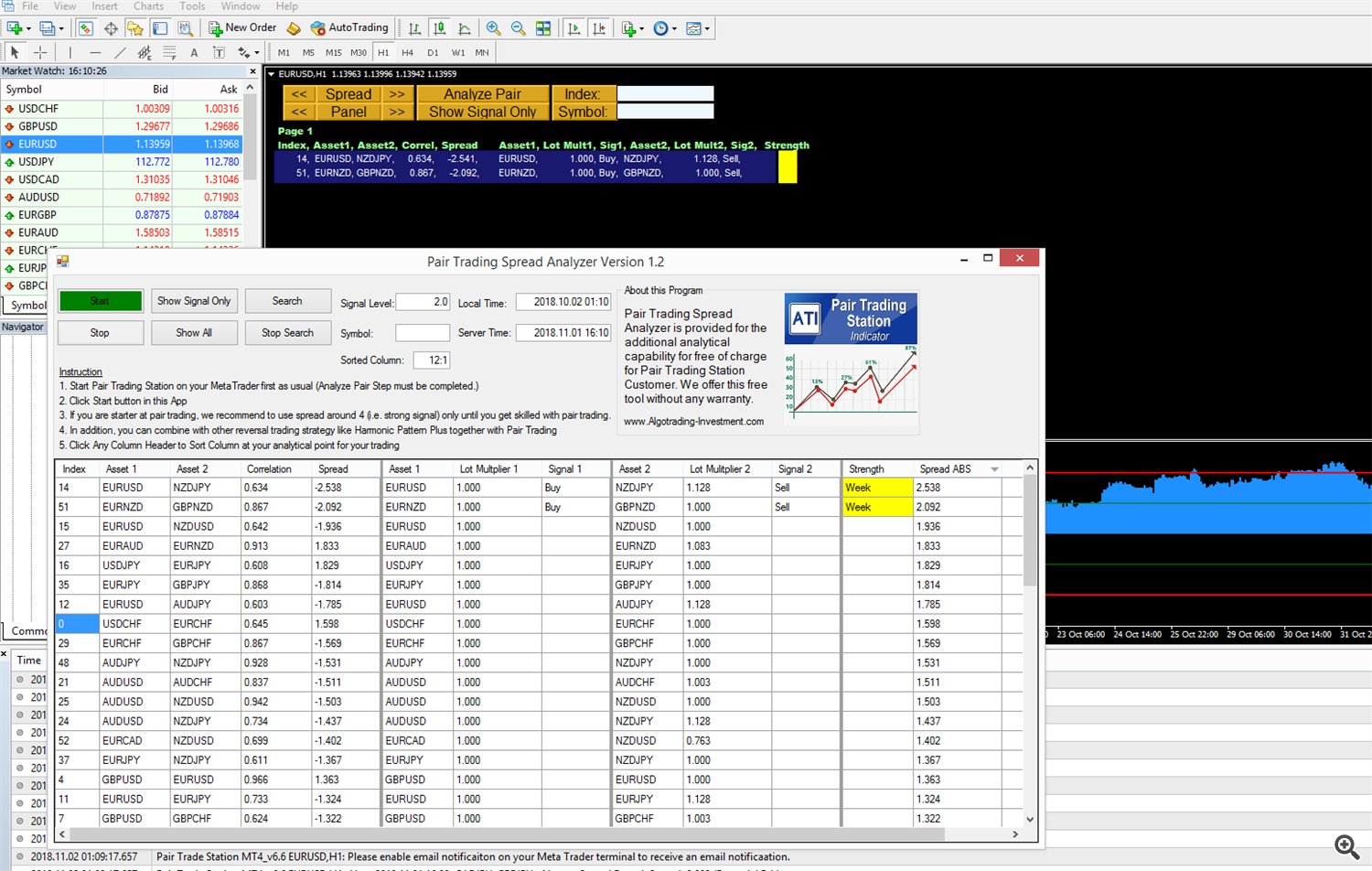Toggle the Market Watch window icon
This screenshot has width=1372, height=871.
click(85, 28)
